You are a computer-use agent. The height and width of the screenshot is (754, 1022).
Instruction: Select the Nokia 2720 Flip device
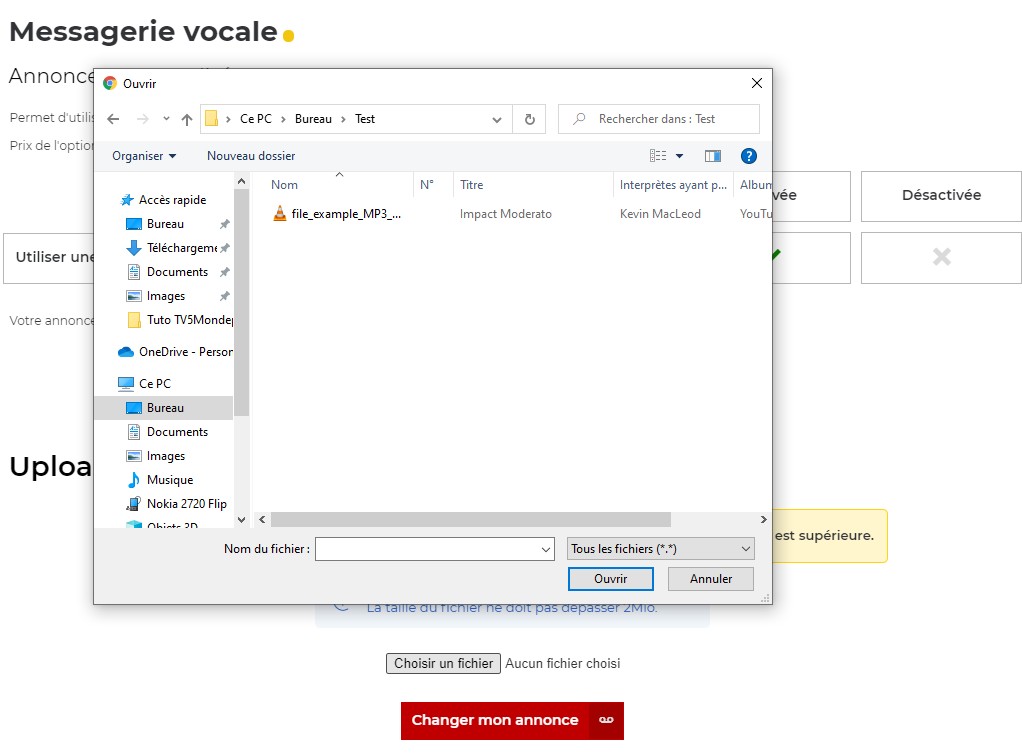(186, 504)
